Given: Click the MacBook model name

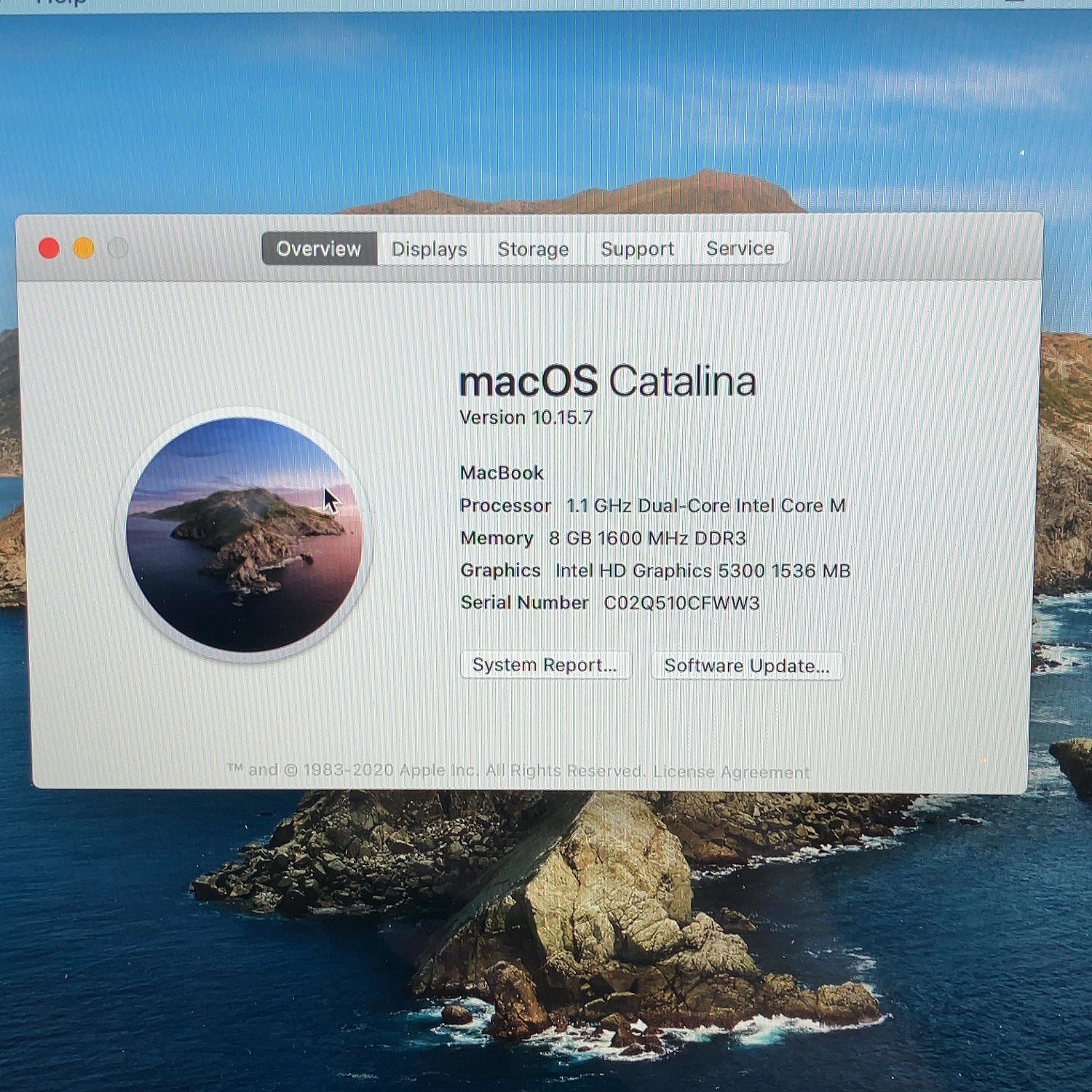Looking at the screenshot, I should [502, 473].
